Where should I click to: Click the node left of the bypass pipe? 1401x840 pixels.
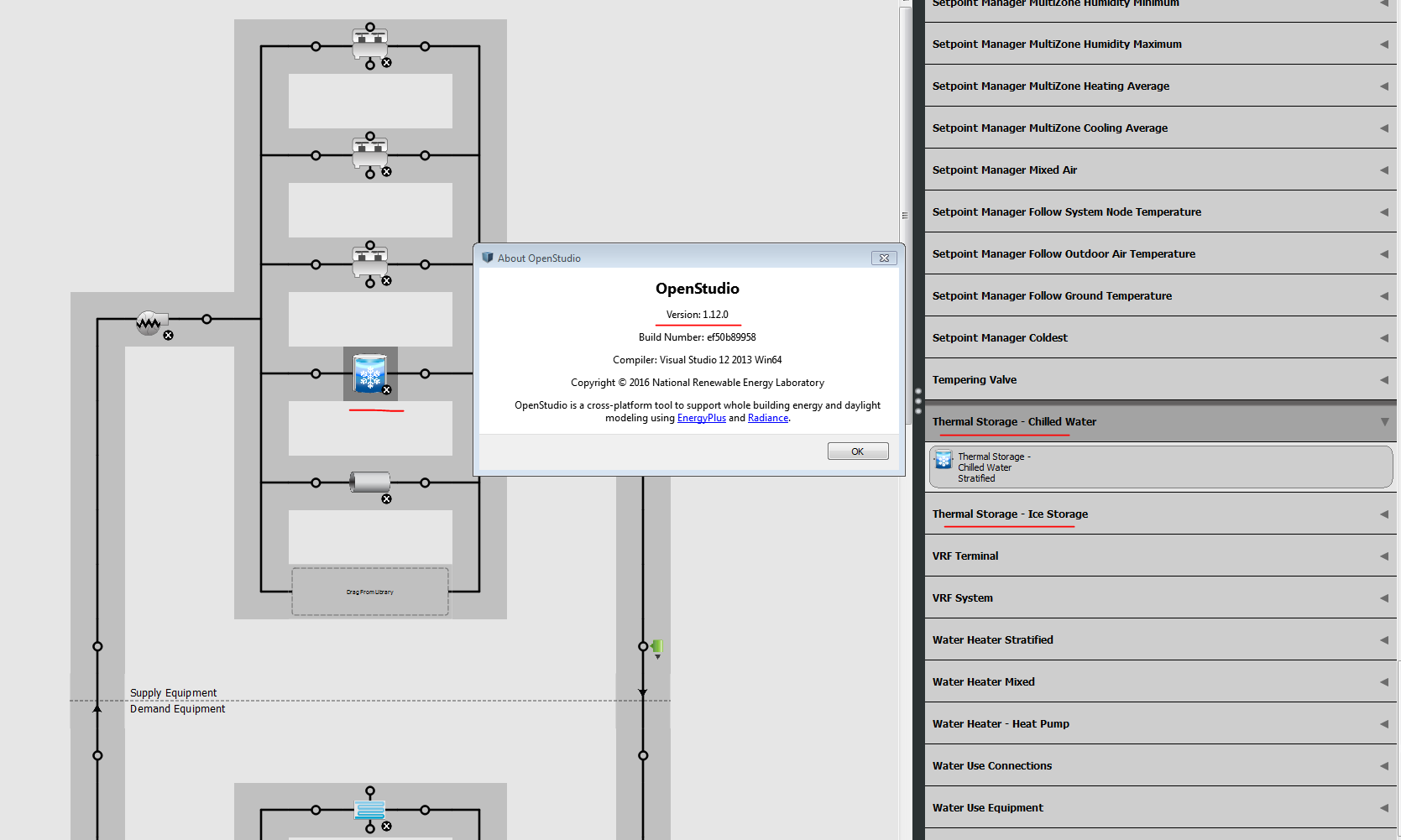coord(316,483)
